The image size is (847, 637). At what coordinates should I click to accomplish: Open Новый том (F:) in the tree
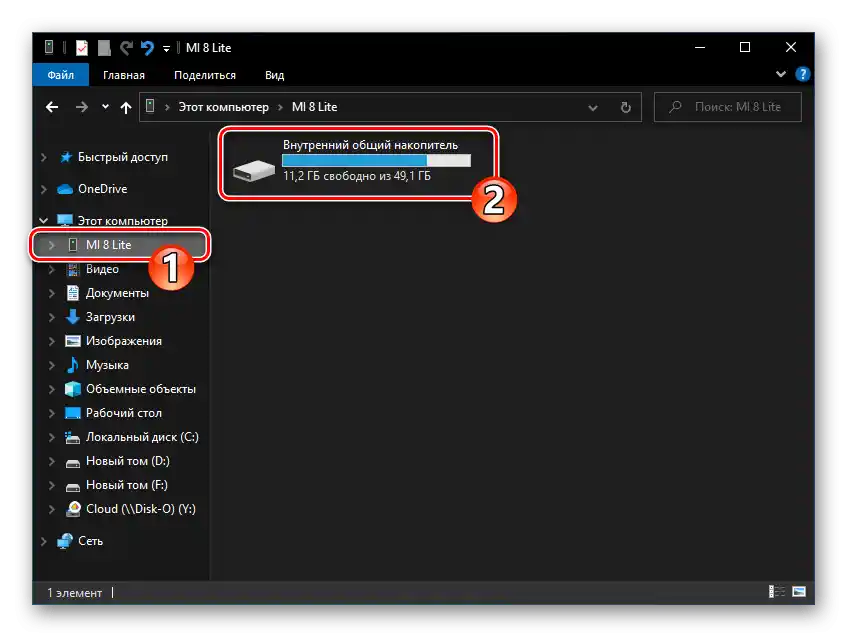(x=126, y=485)
